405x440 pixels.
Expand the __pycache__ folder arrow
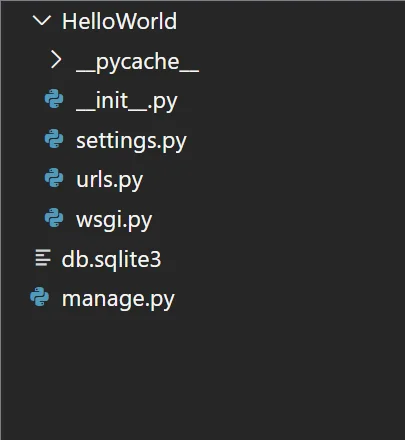pyautogui.click(x=56, y=60)
